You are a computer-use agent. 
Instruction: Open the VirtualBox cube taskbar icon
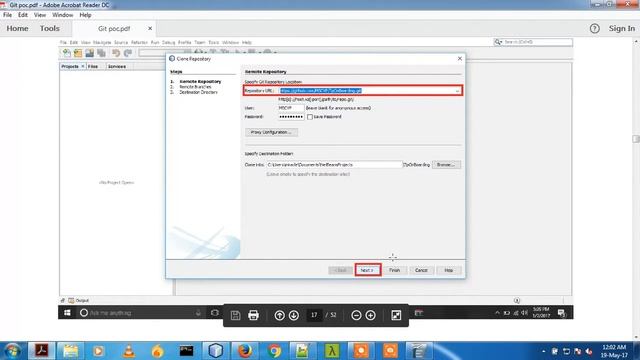(x=216, y=351)
